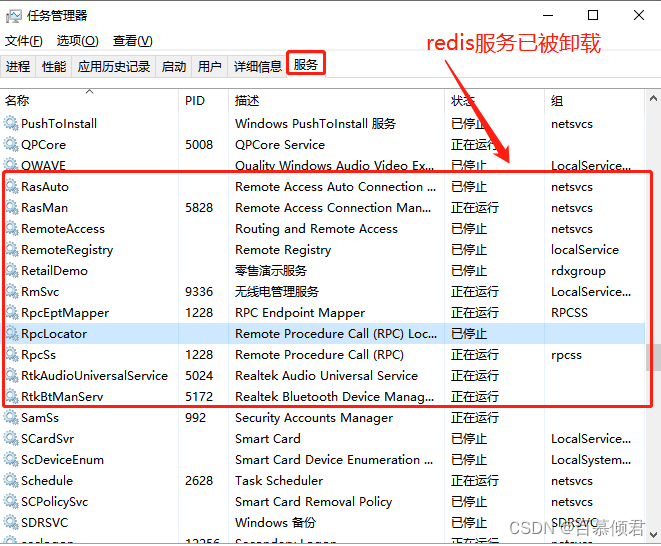Screen dimensions: 661x546
Task: Select the PushToInstall service gear icon
Action: [x=11, y=123]
